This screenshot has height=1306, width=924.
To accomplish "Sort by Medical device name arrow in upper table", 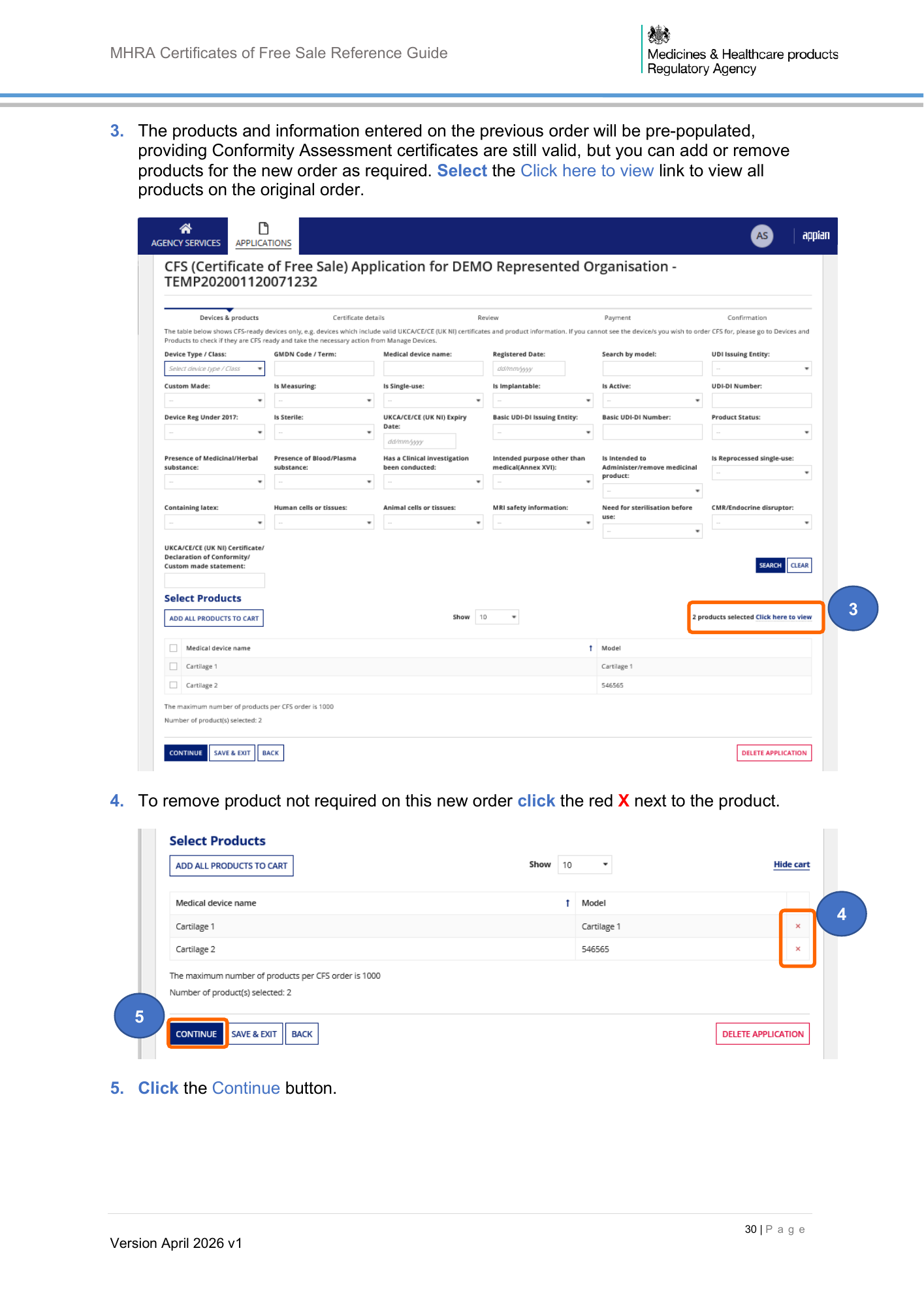I will pos(590,648).
